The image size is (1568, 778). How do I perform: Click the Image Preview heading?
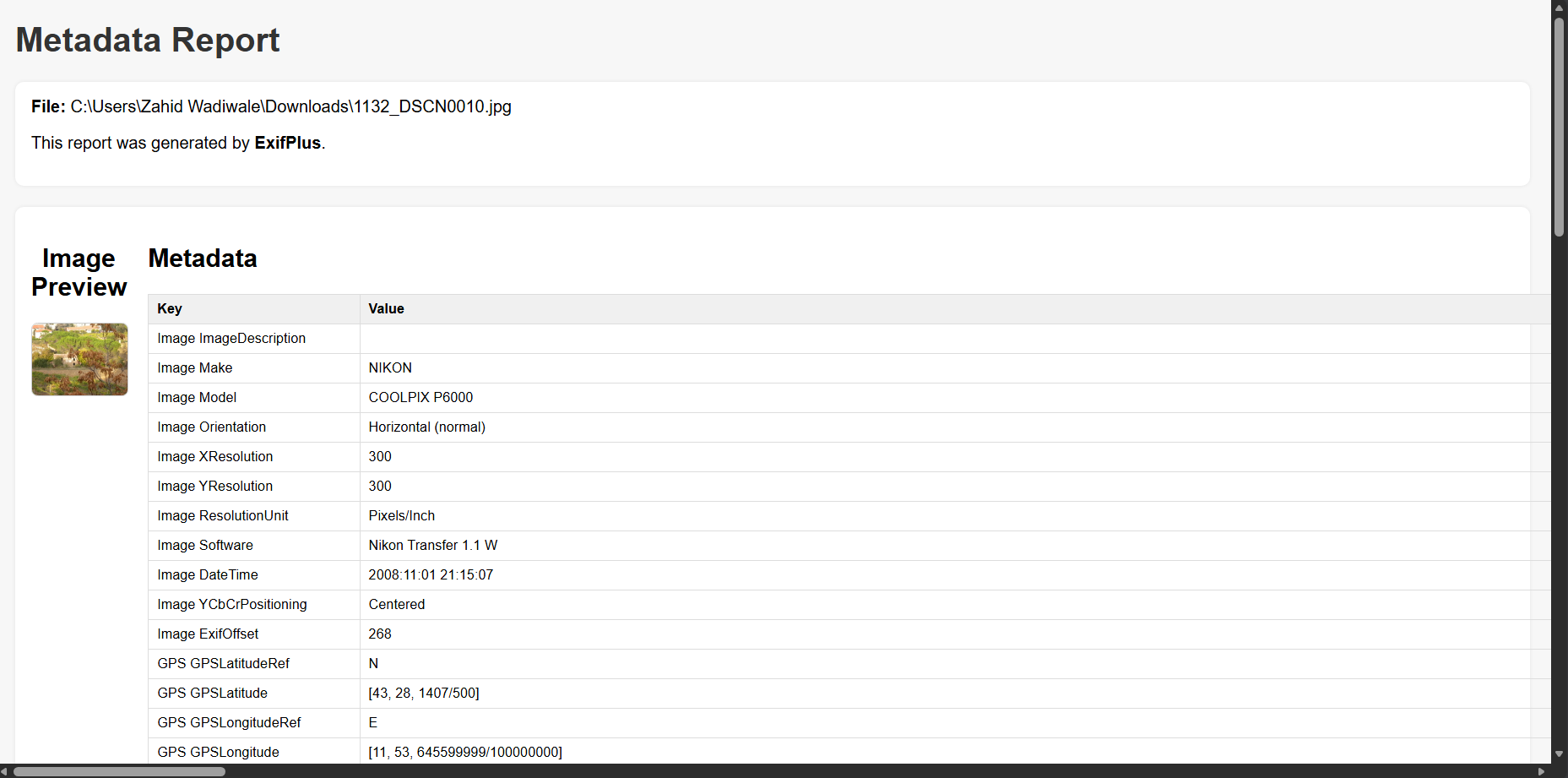coord(79,272)
